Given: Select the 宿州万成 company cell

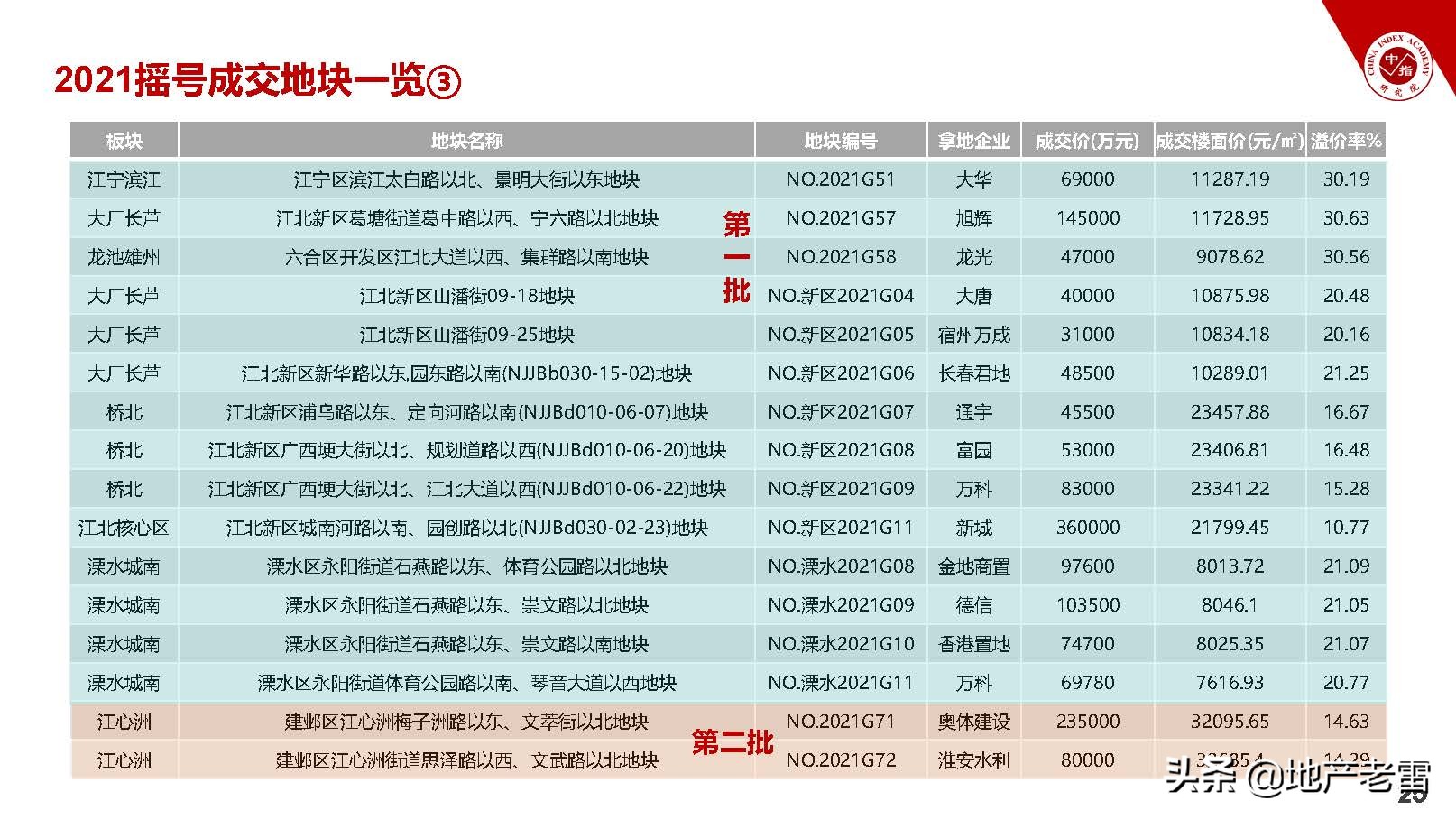Looking at the screenshot, I should [974, 335].
